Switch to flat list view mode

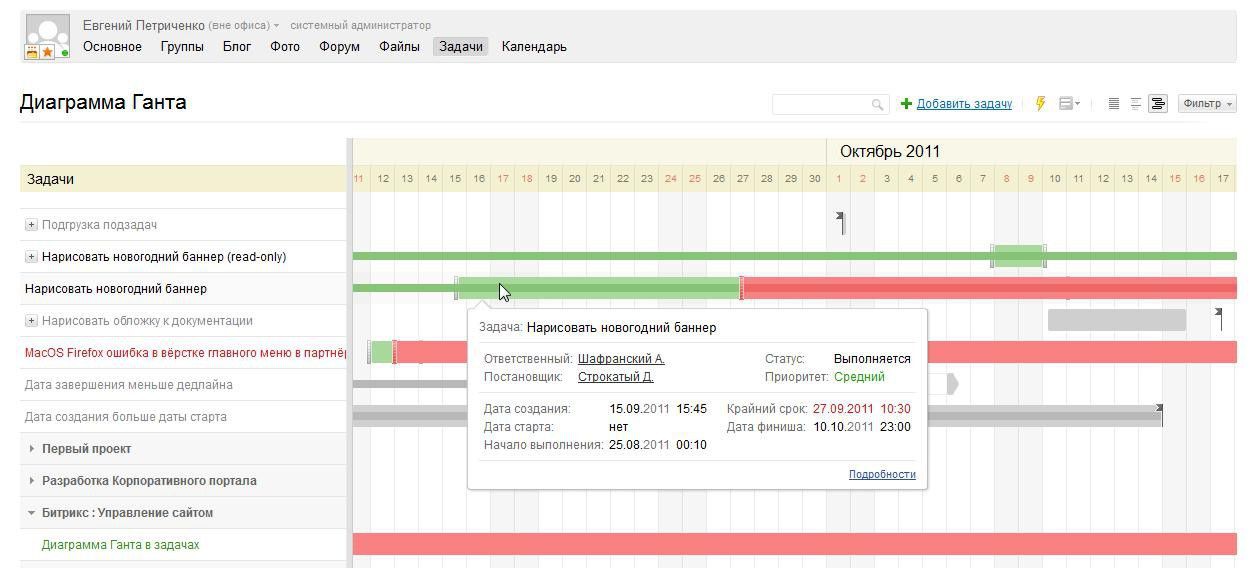click(x=1114, y=103)
